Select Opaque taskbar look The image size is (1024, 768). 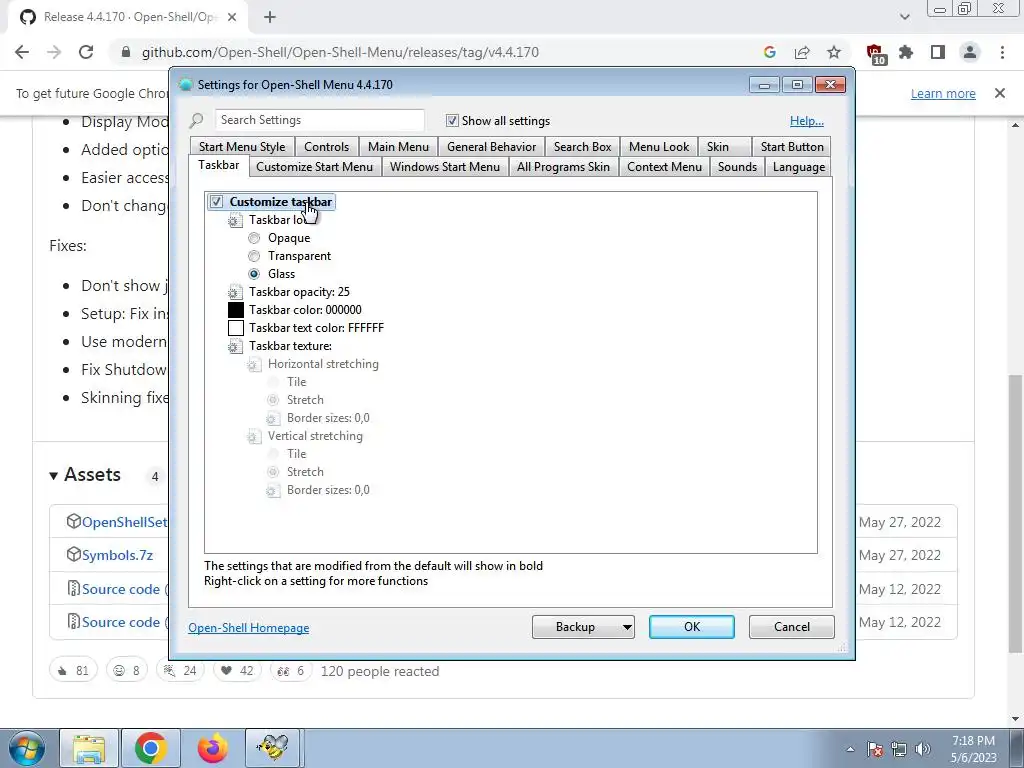[254, 238]
